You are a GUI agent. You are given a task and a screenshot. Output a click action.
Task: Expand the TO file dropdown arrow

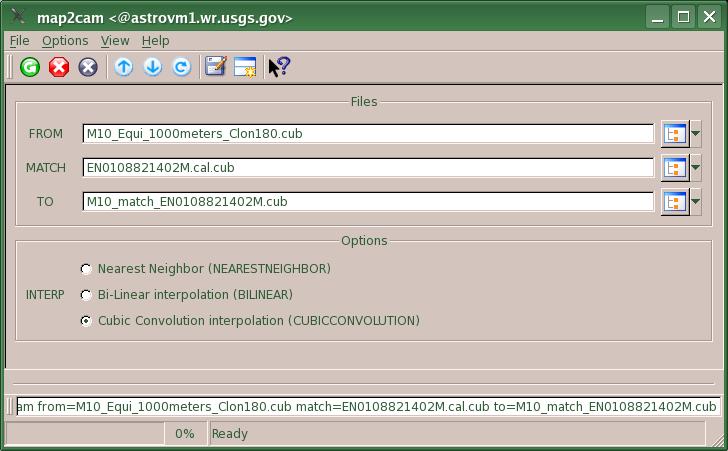pyautogui.click(x=696, y=202)
